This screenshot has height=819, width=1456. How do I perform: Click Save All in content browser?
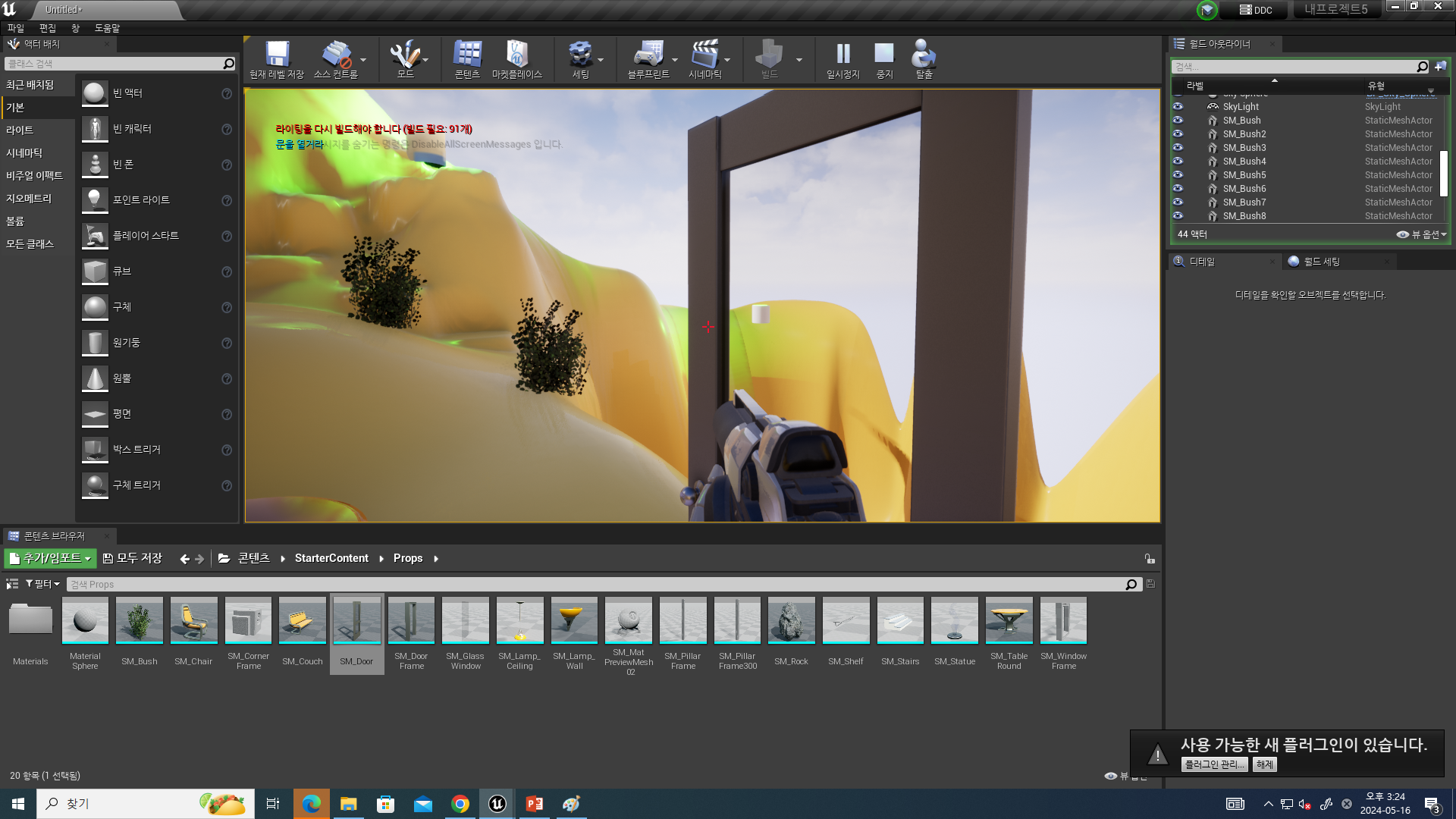coord(133,558)
